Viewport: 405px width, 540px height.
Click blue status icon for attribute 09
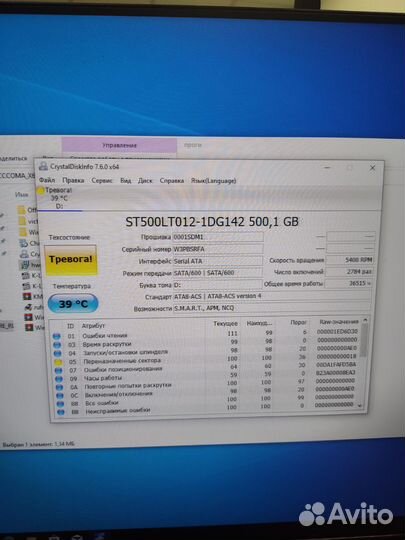click(59, 379)
